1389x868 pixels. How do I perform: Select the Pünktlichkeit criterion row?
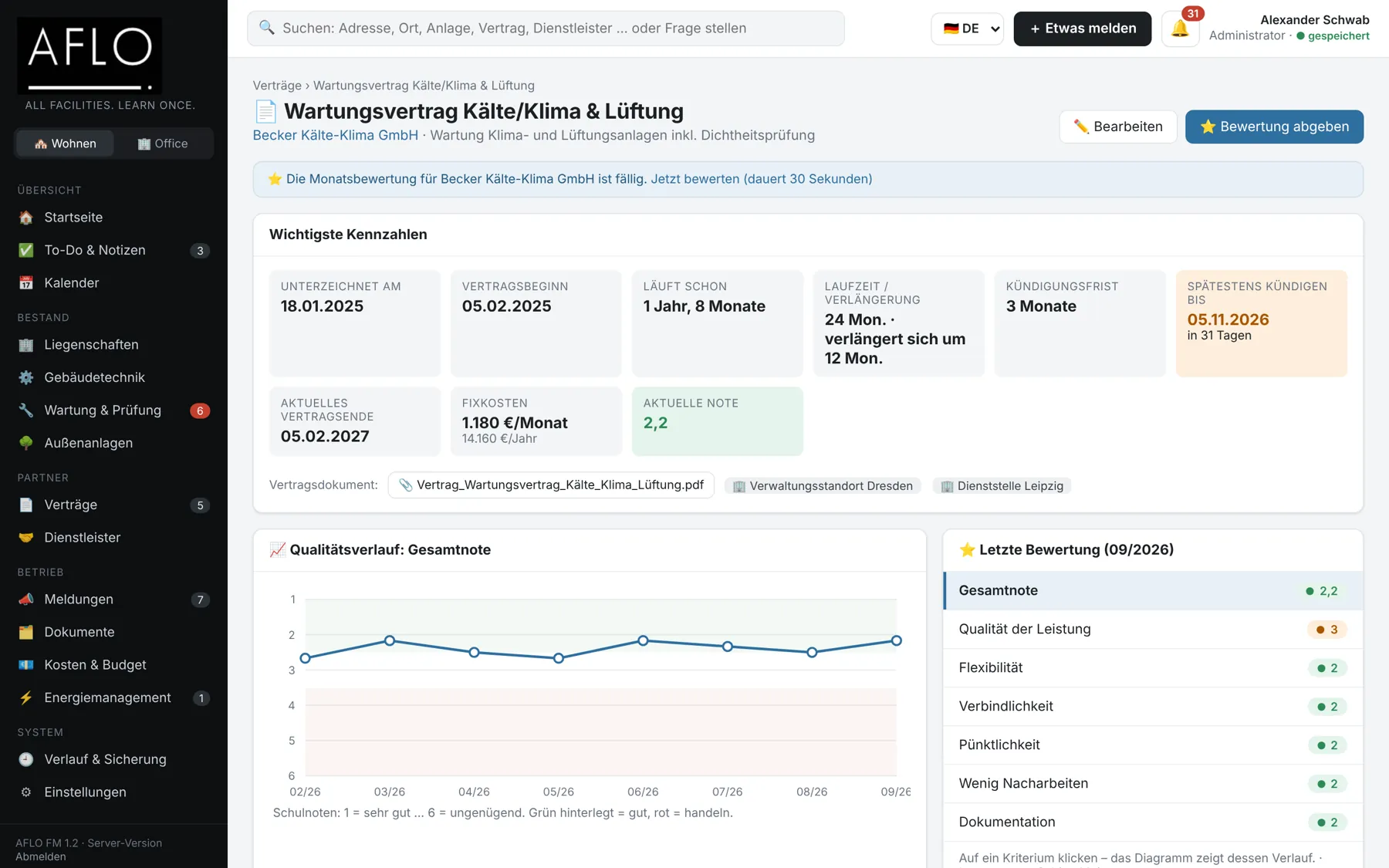tap(1153, 745)
